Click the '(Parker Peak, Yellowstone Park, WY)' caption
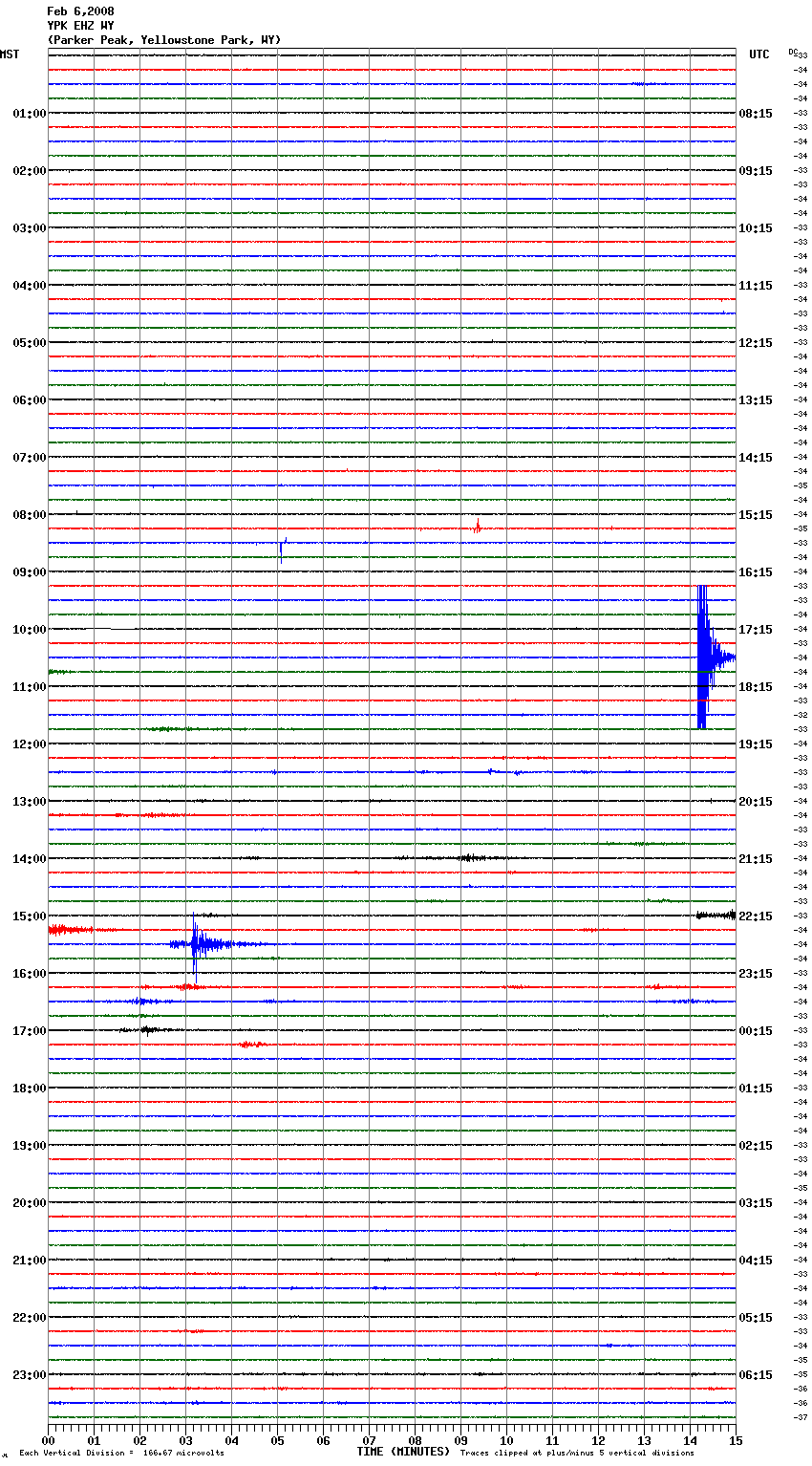Image resolution: width=812 pixels, height=1466 pixels. 164,40
